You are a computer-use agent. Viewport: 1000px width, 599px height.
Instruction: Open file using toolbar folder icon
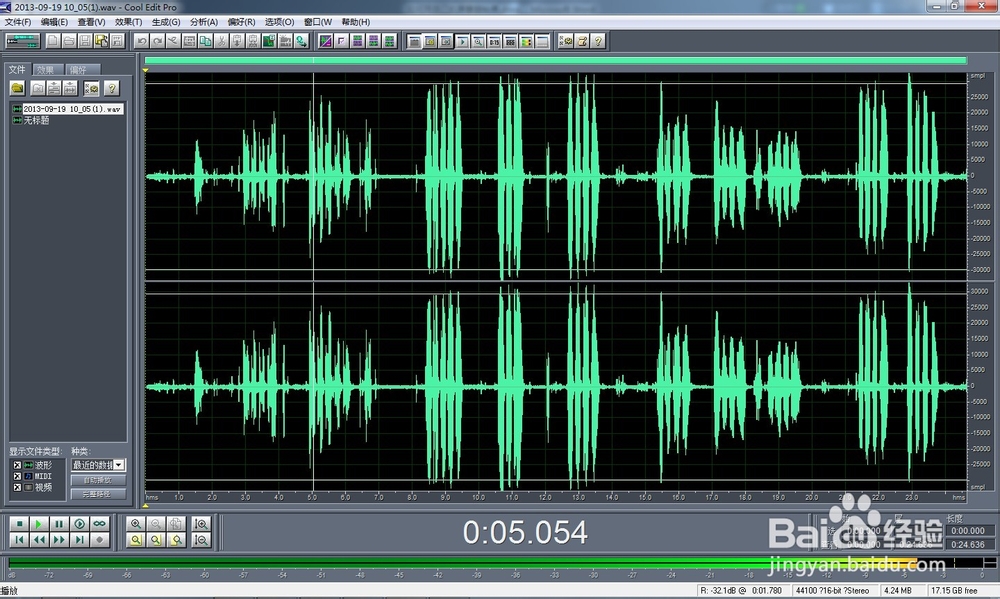click(69, 41)
